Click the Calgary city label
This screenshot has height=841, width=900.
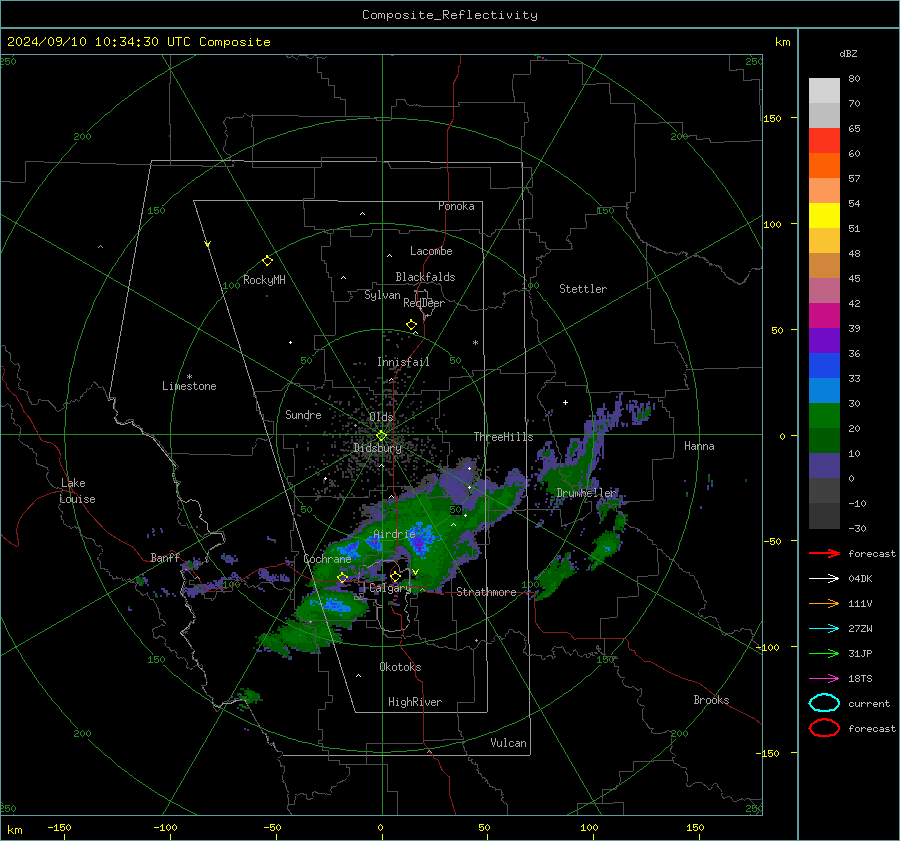pos(390,588)
